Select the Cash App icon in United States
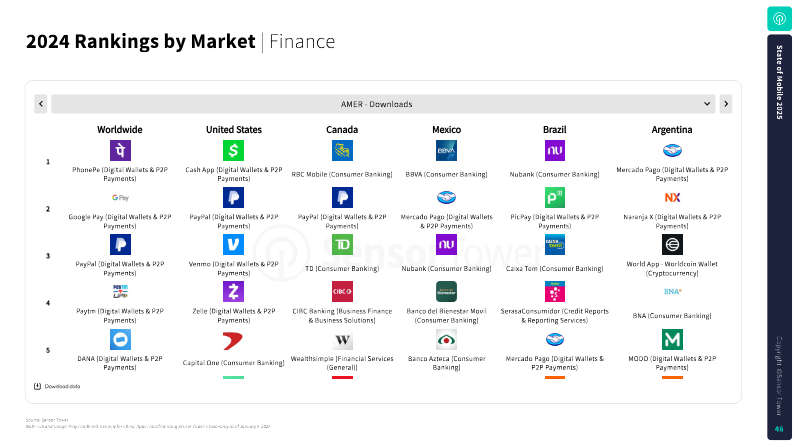800x447 pixels. (233, 151)
